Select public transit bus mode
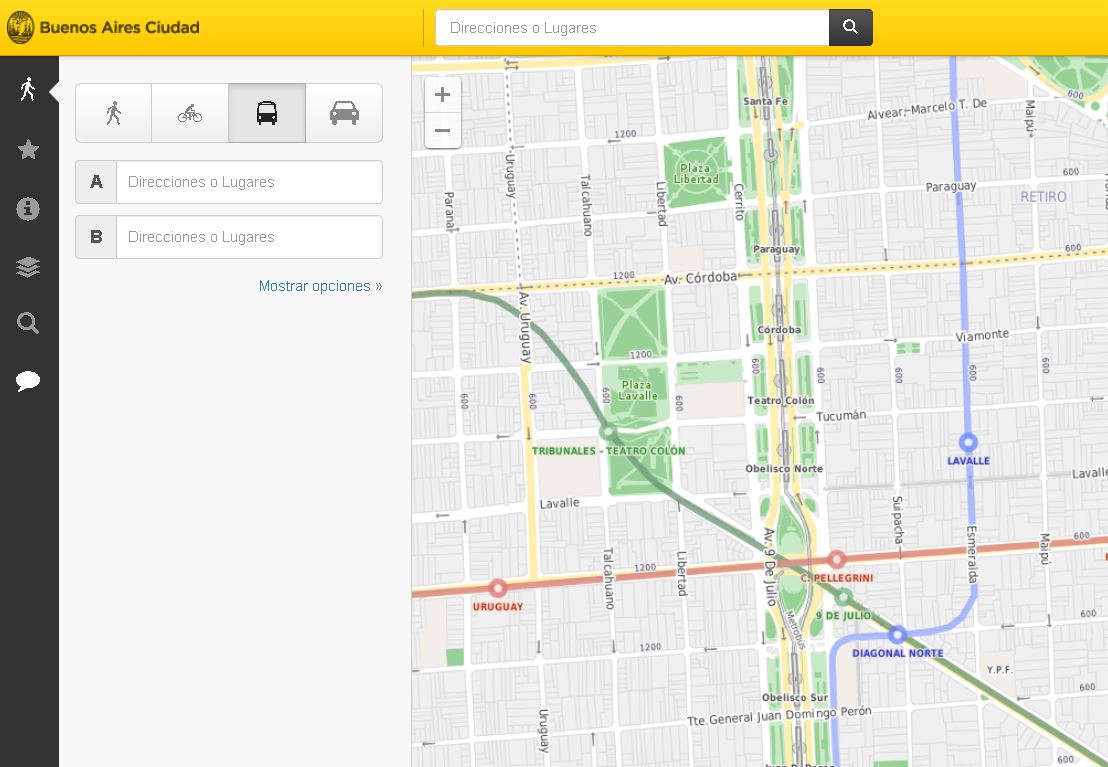This screenshot has width=1108, height=767. tap(267, 113)
